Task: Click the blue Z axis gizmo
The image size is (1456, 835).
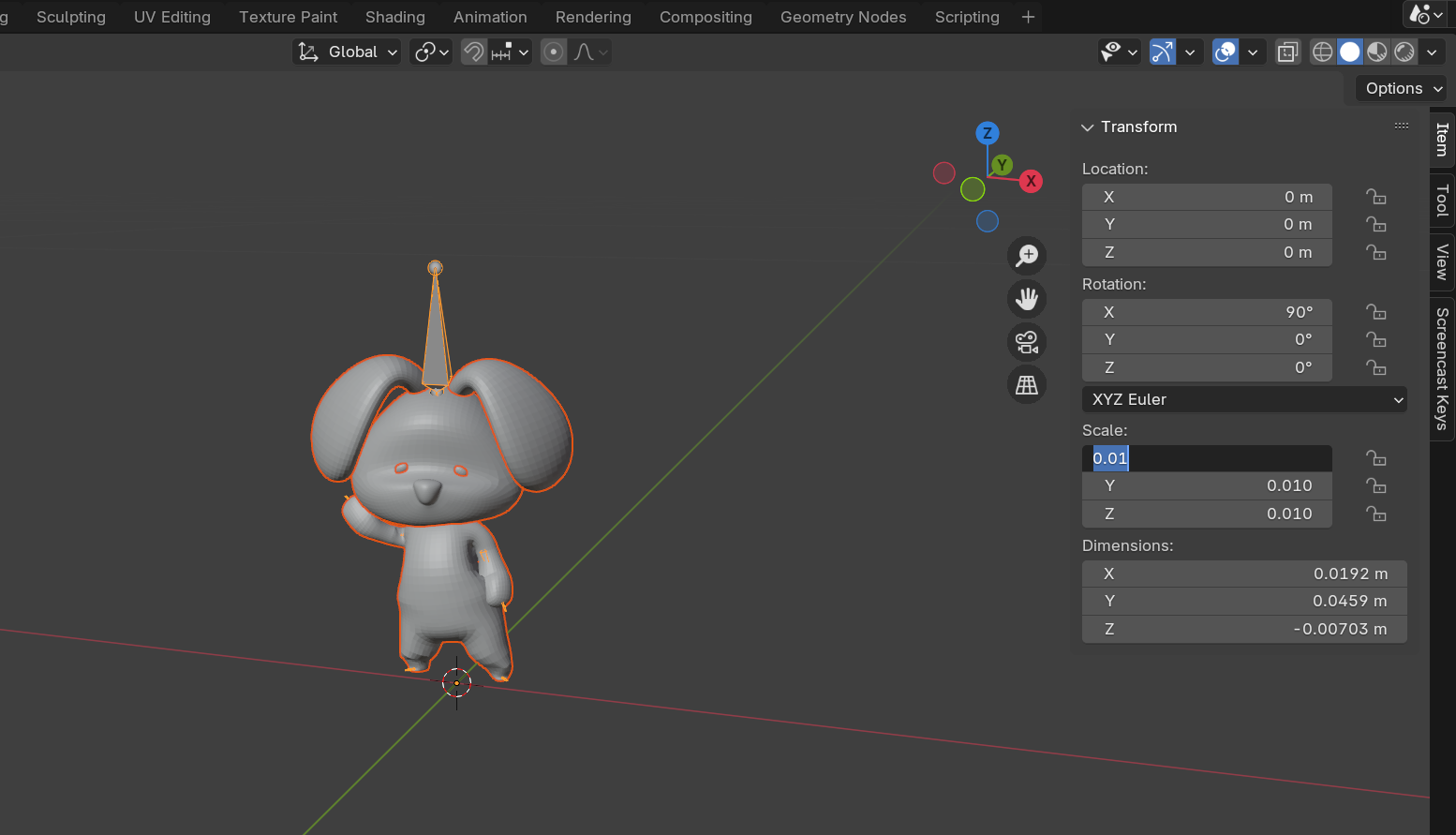Action: click(x=987, y=133)
